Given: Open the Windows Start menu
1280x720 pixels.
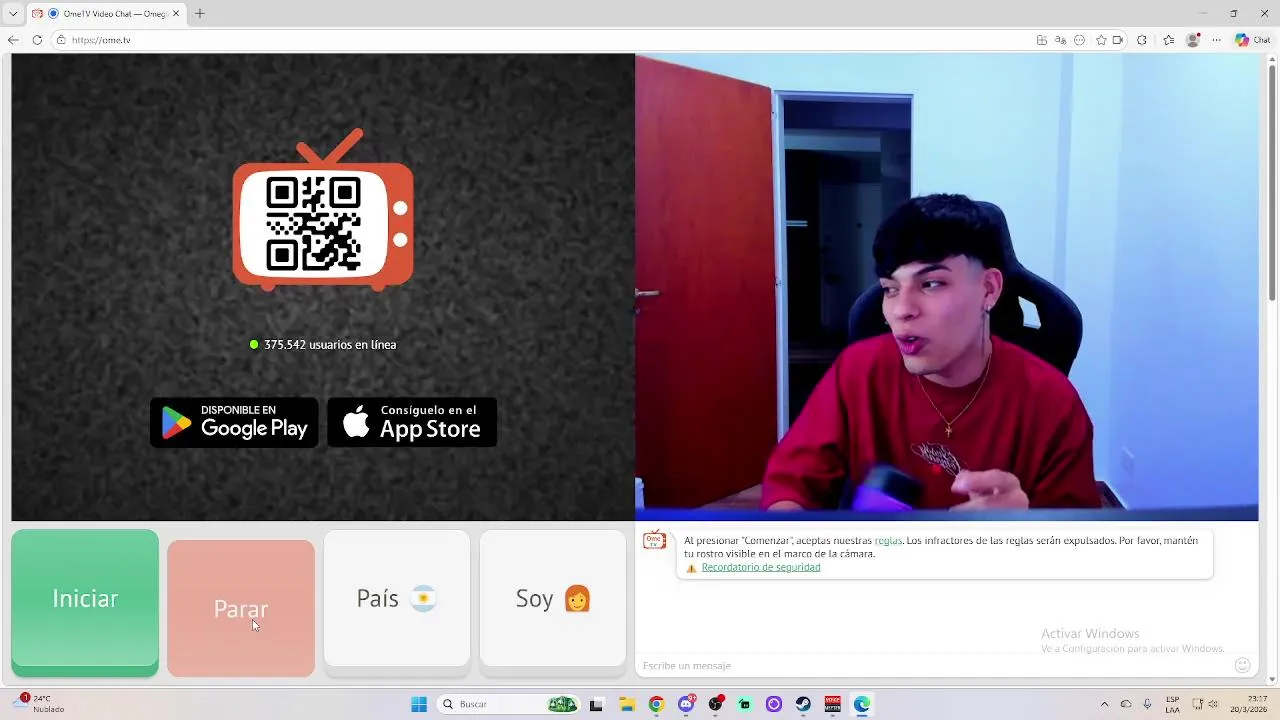Looking at the screenshot, I should point(419,704).
